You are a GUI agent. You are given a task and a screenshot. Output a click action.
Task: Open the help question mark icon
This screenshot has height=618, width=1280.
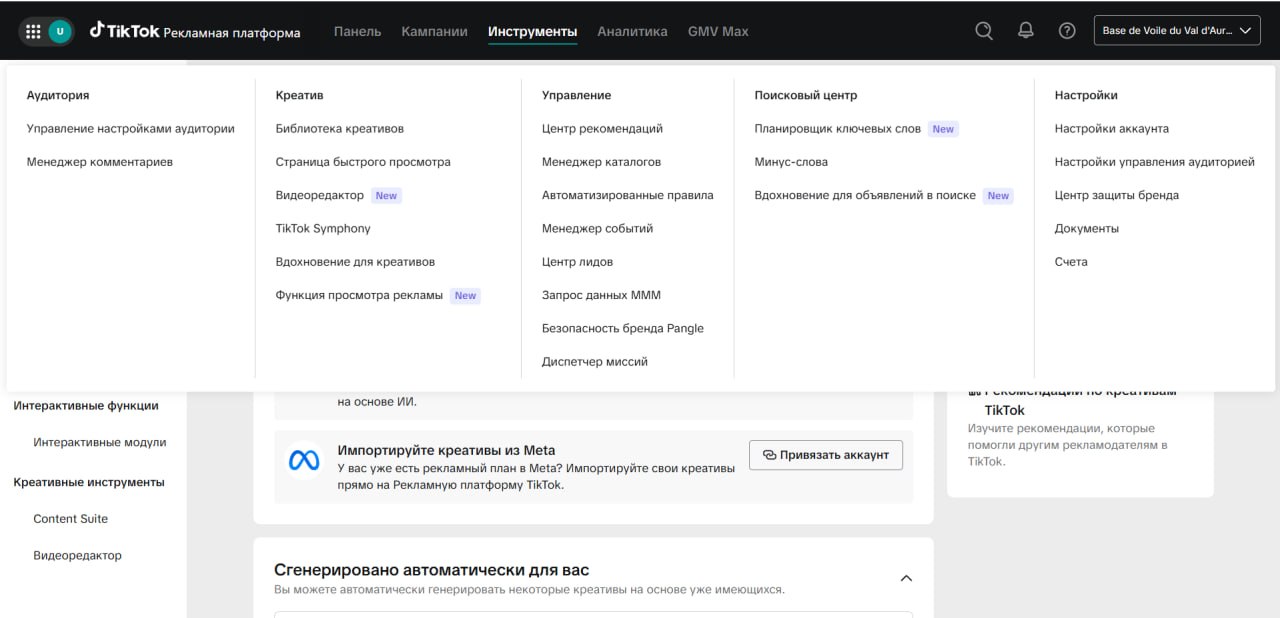coord(1067,31)
